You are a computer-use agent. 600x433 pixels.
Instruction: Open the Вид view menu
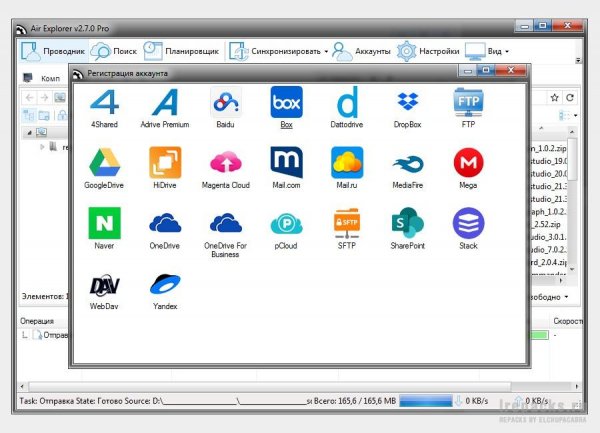pyautogui.click(x=487, y=51)
